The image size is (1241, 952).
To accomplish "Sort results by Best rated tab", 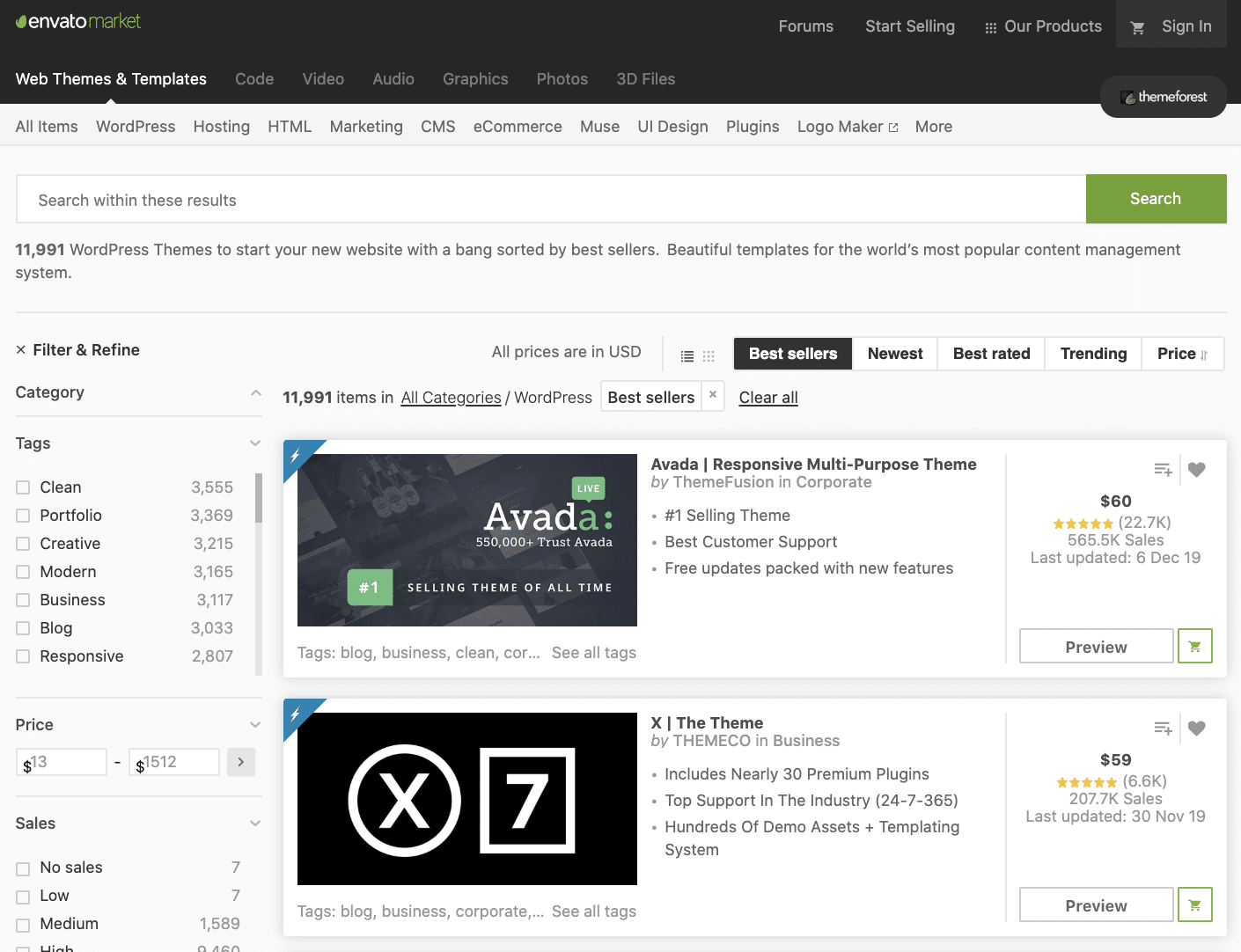I will tap(991, 354).
